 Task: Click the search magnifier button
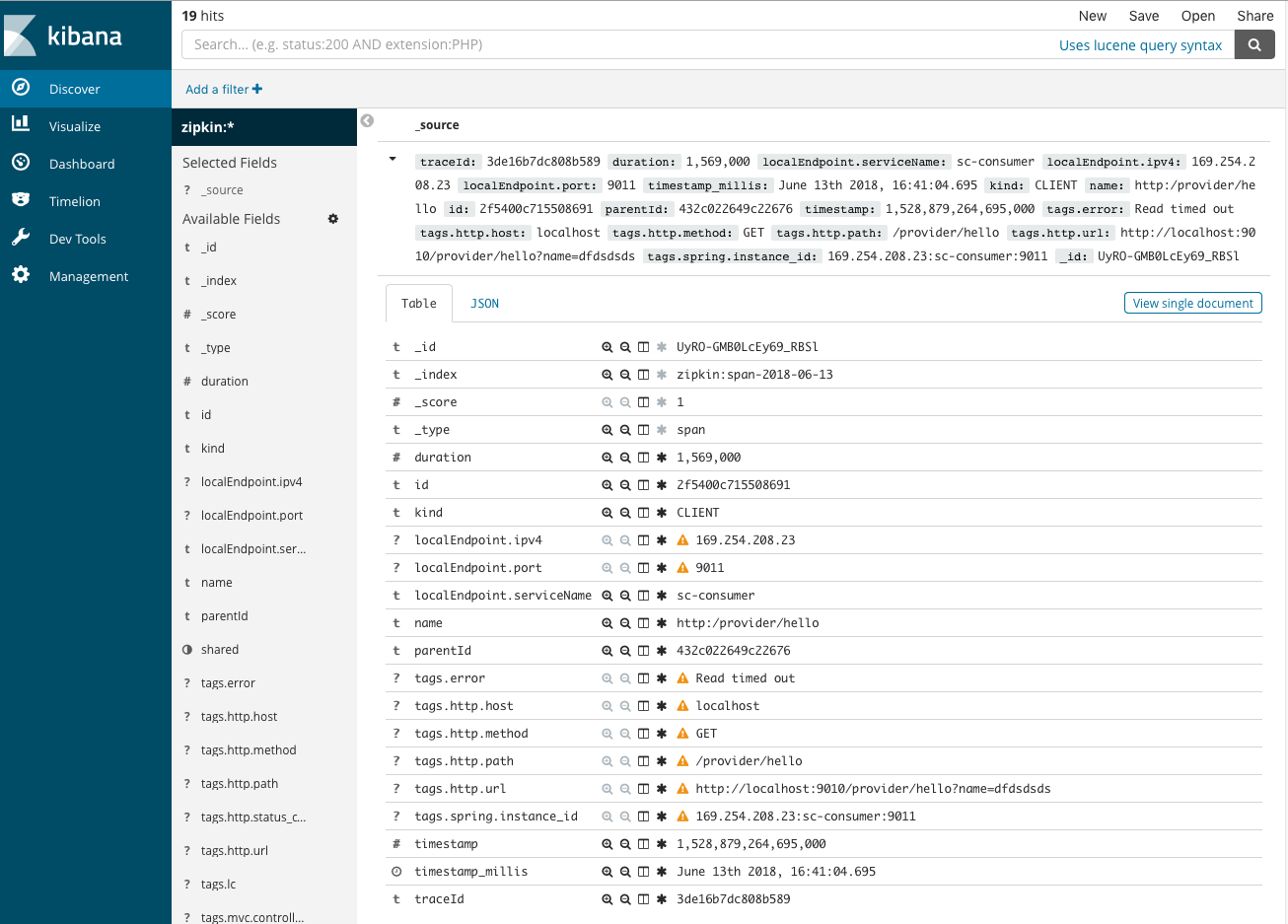[1254, 44]
